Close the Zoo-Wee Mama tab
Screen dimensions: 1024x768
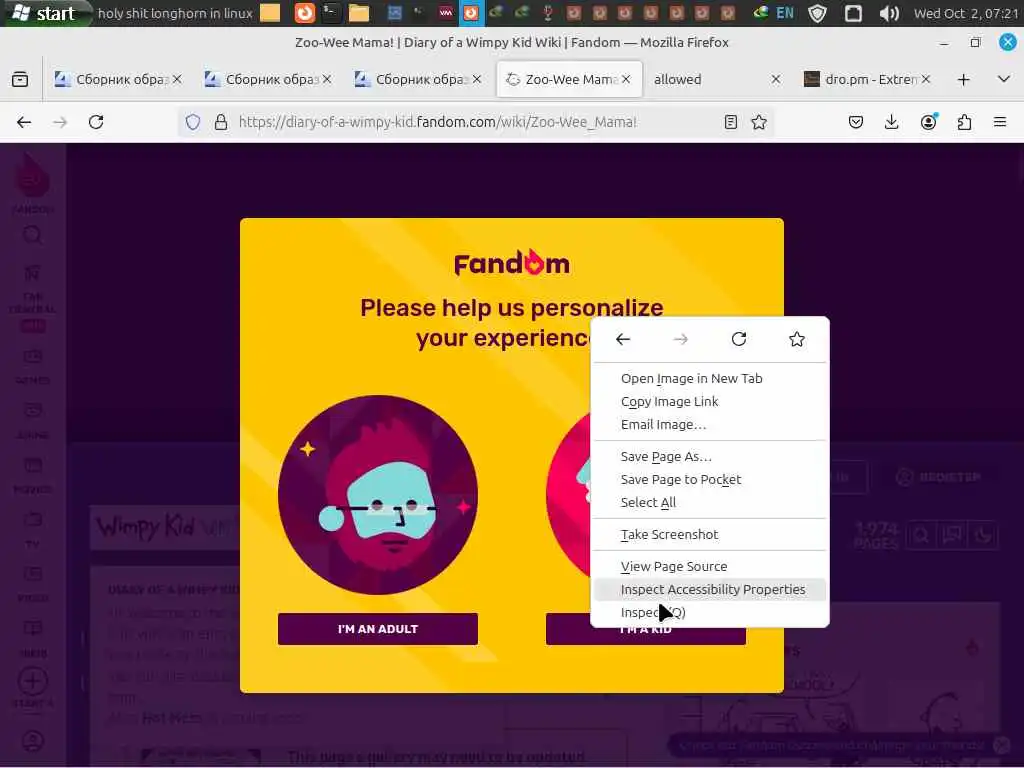626,79
